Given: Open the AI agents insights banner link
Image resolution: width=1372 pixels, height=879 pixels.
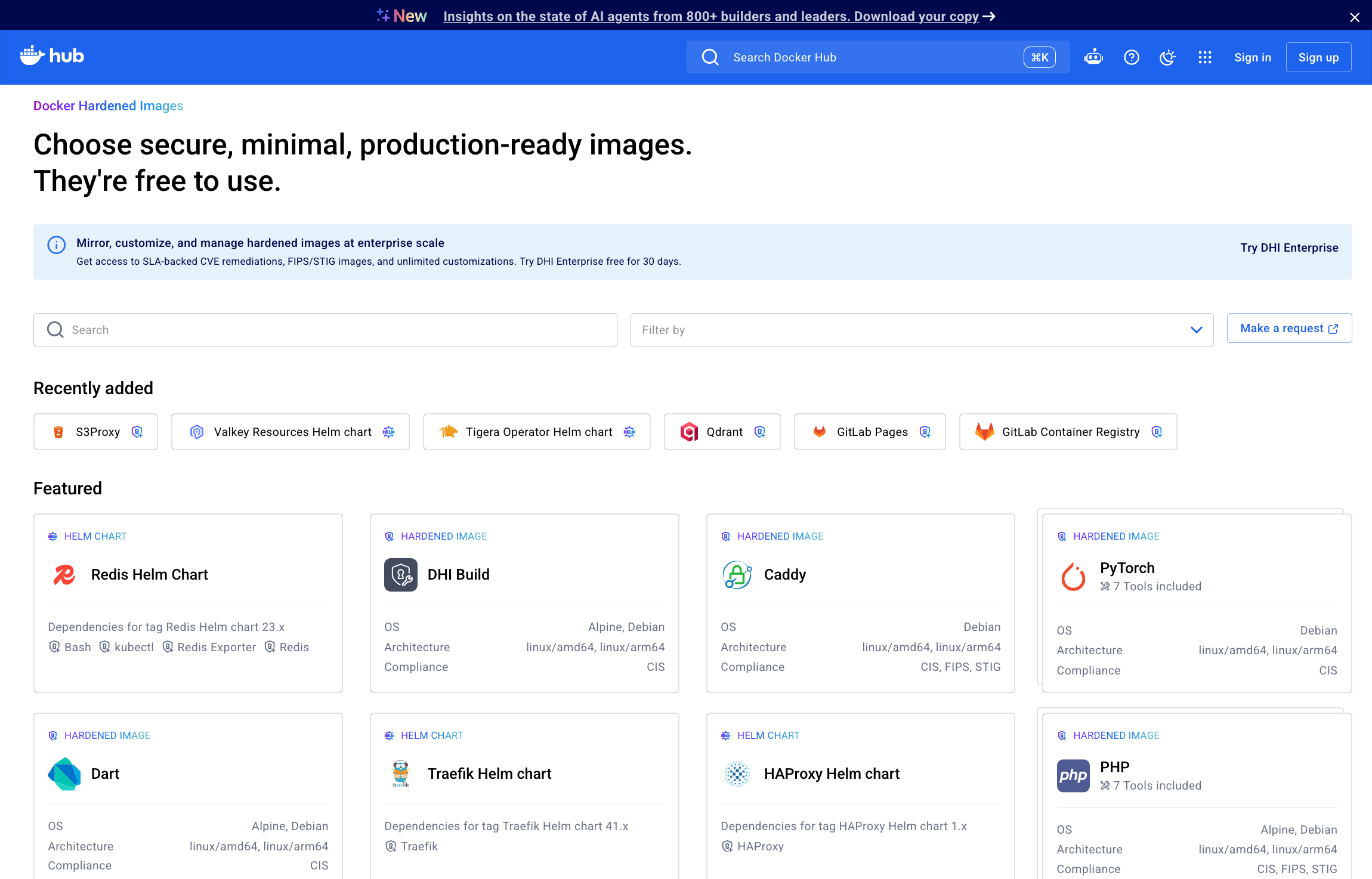Looking at the screenshot, I should 719,16.
